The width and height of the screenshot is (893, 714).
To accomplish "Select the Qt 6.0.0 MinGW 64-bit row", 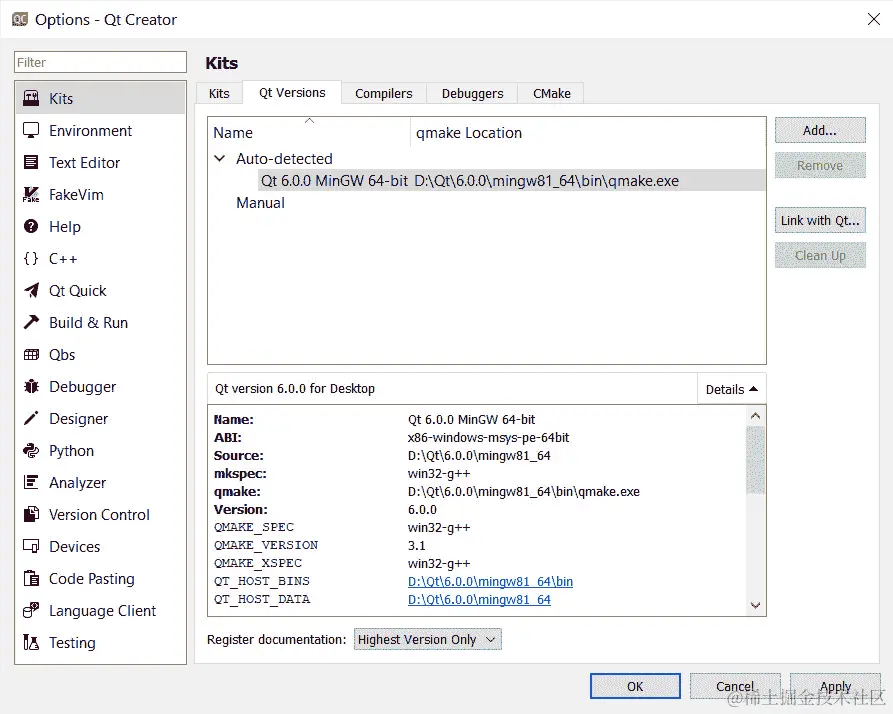I will tap(511, 180).
